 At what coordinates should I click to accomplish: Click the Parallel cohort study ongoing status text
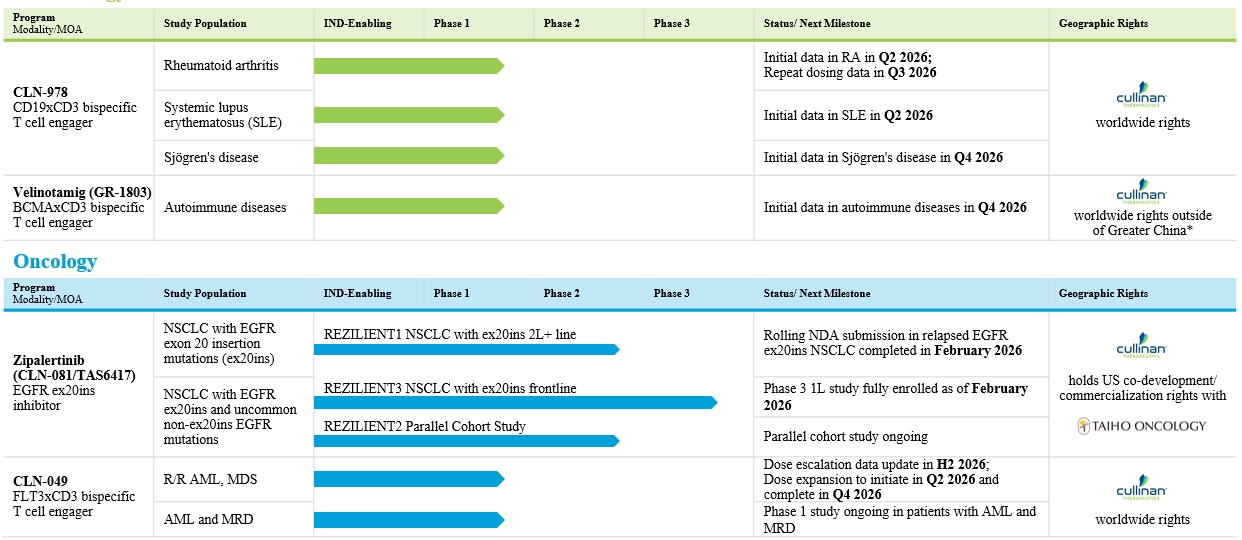pos(846,436)
